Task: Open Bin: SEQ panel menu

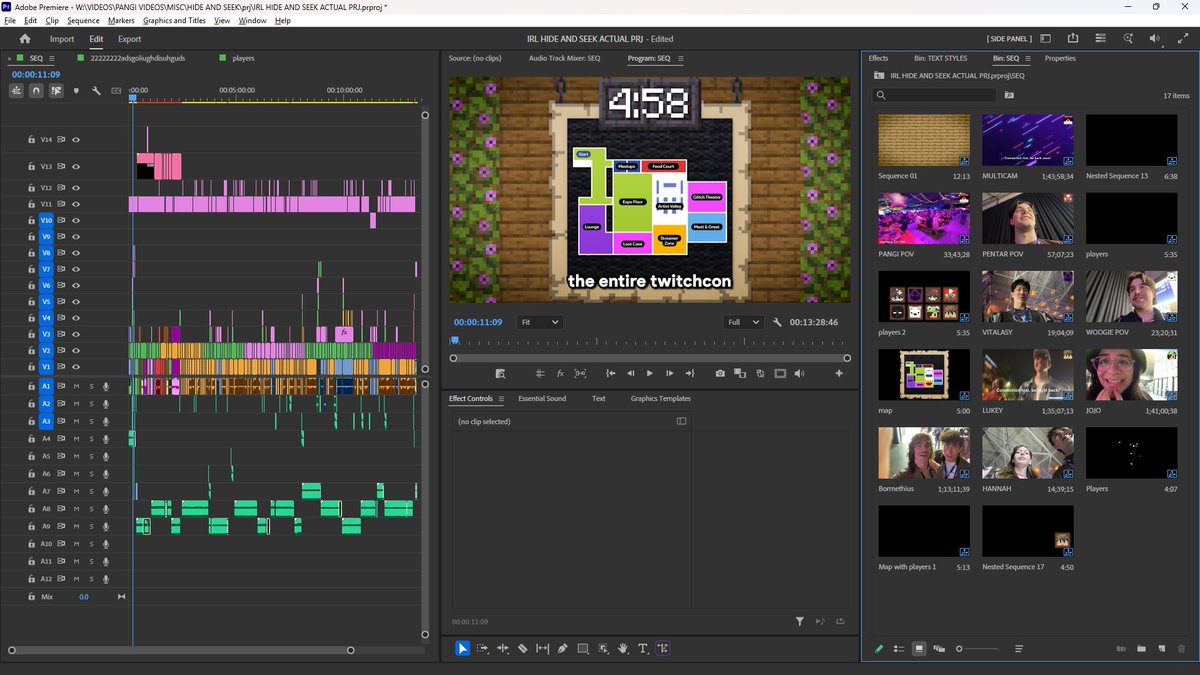Action: (1029, 59)
